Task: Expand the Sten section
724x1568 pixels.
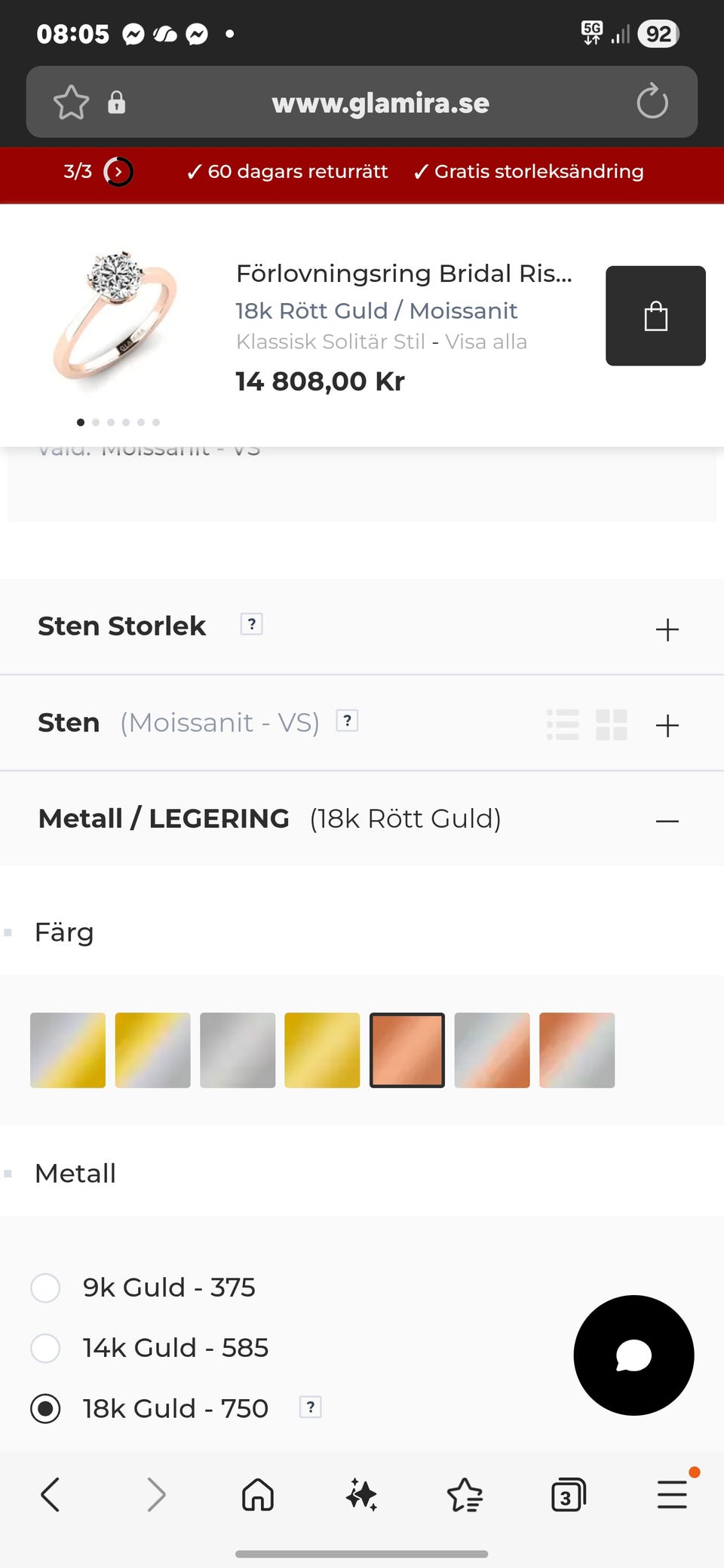Action: click(667, 726)
